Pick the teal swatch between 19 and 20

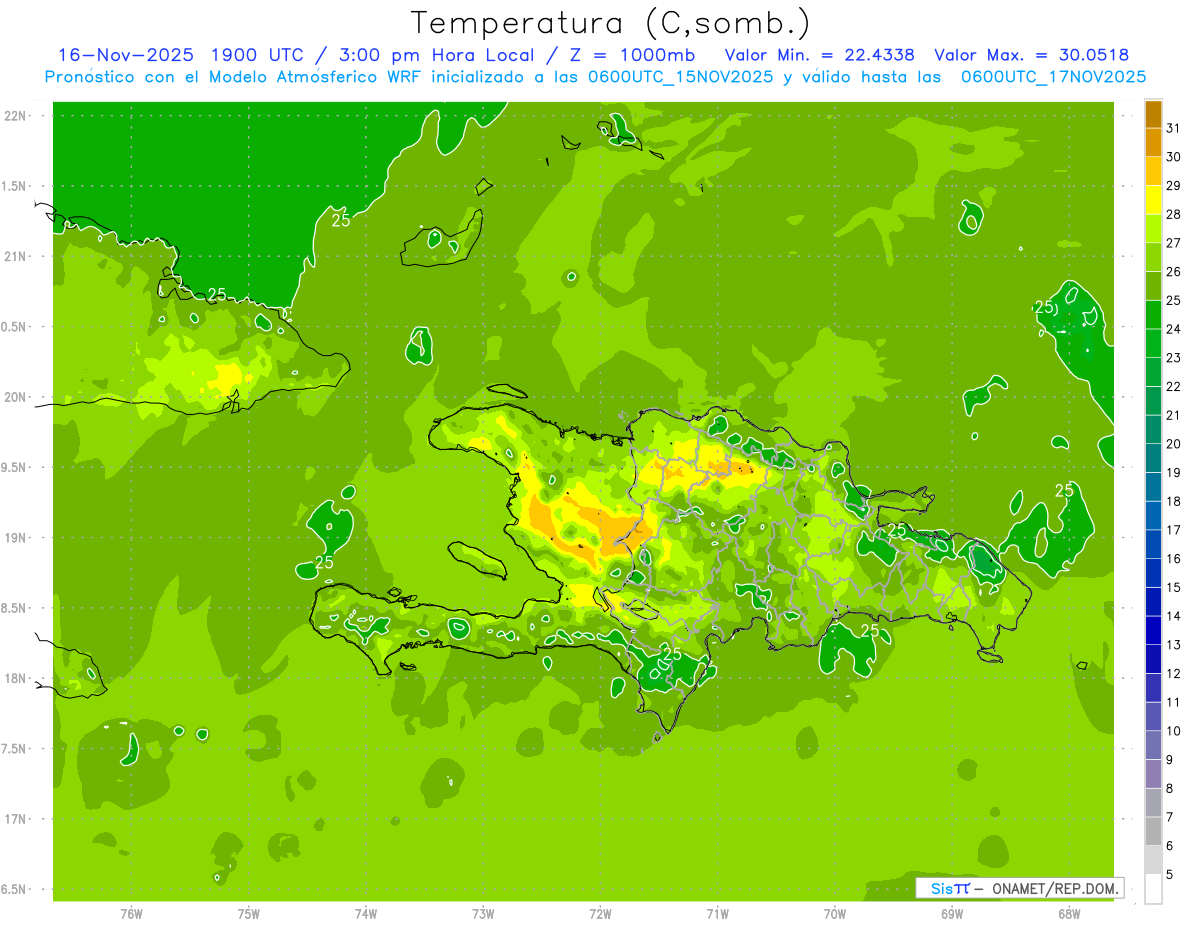click(1153, 458)
